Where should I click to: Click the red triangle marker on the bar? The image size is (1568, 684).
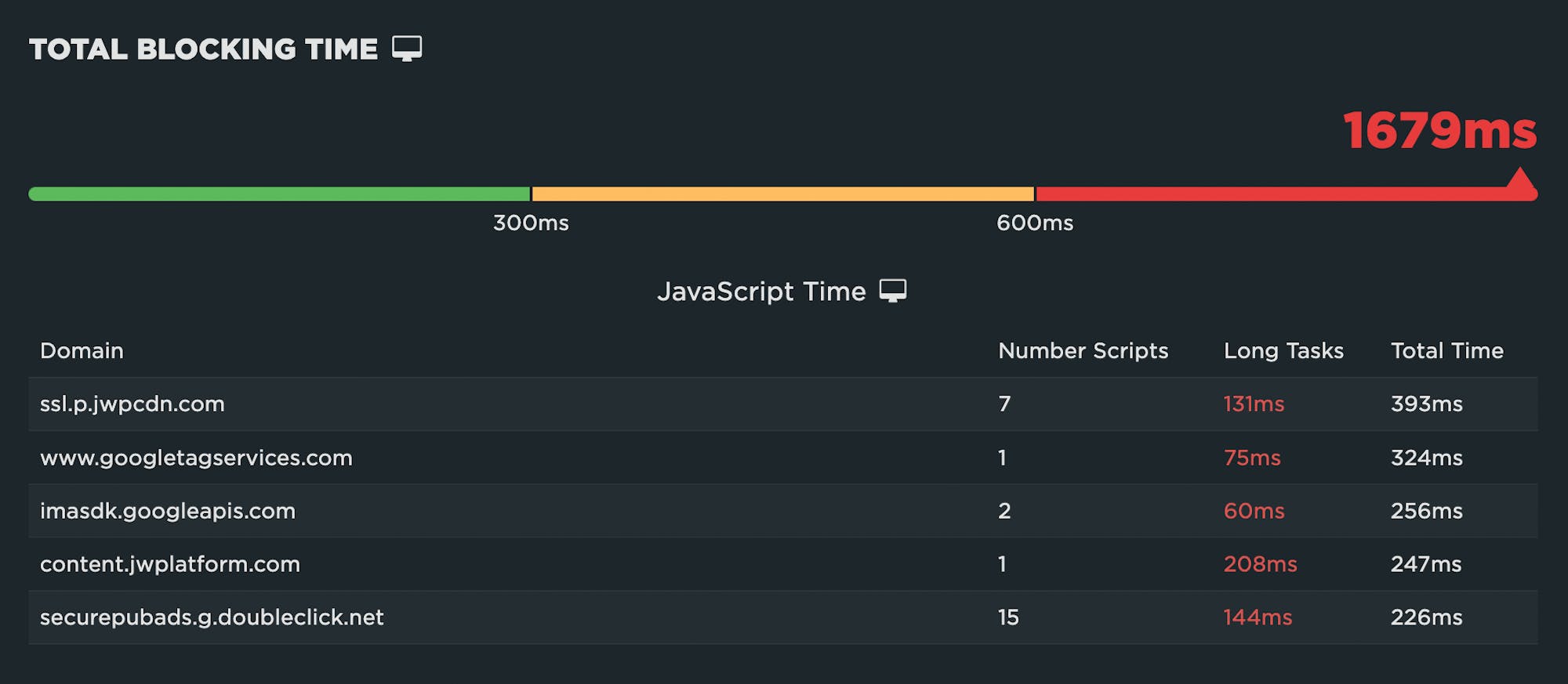1521,179
